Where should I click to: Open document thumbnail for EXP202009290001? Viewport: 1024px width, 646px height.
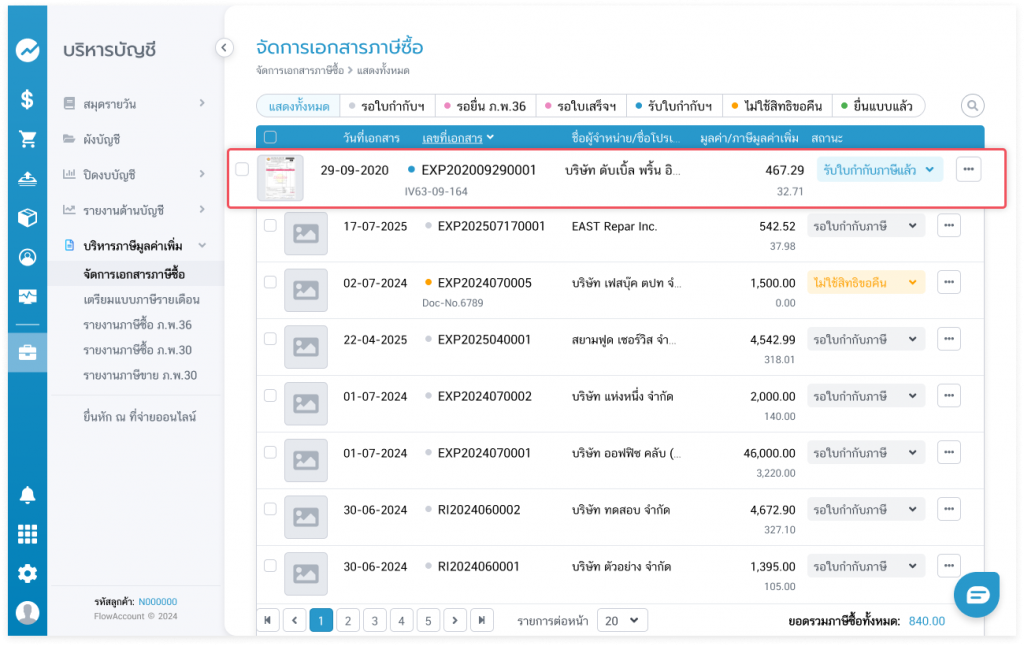[x=280, y=178]
